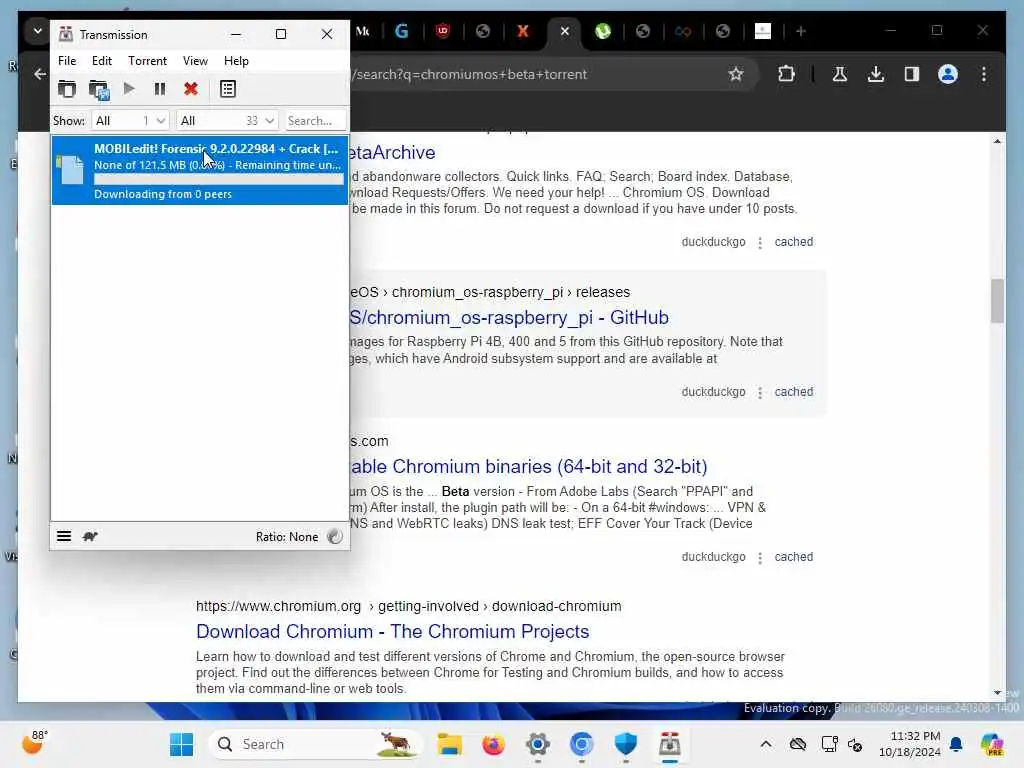Screen dimensions: 1024x768
Task: Toggle the browser side panel
Action: (x=912, y=74)
